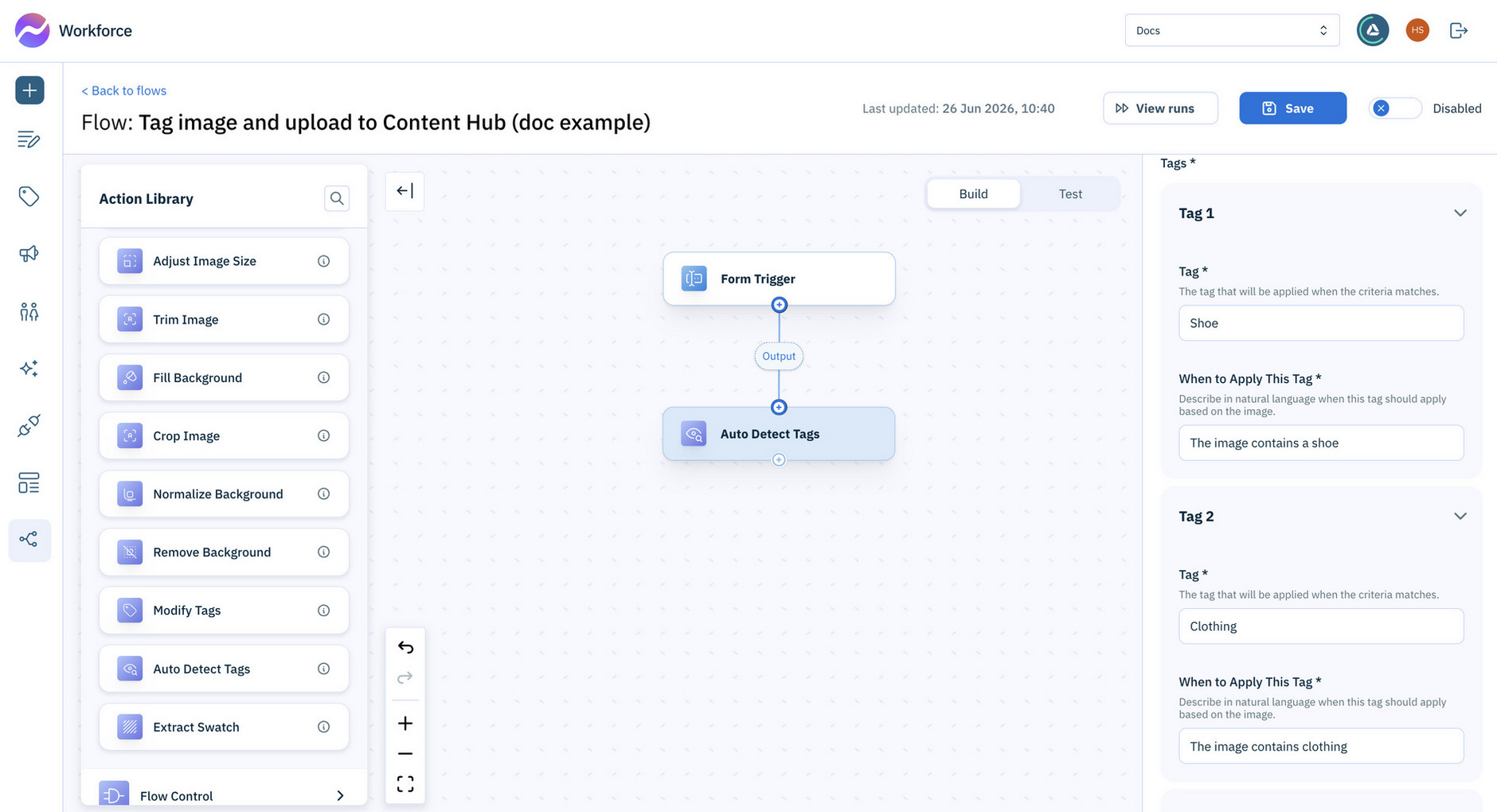The image size is (1497, 812).
Task: Click the Workforce logo icon
Action: (x=32, y=30)
